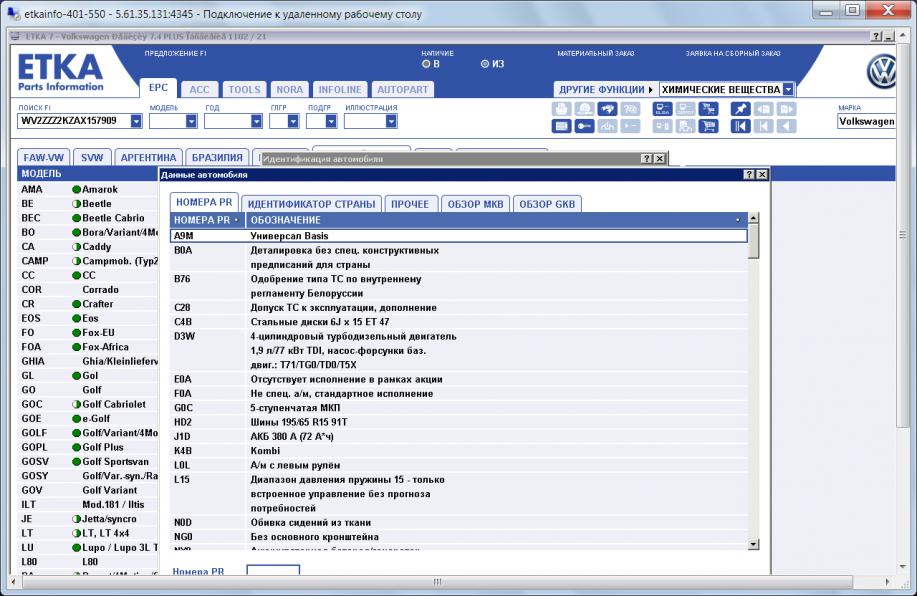Select the В availability radio button
The width and height of the screenshot is (917, 596).
click(x=426, y=64)
